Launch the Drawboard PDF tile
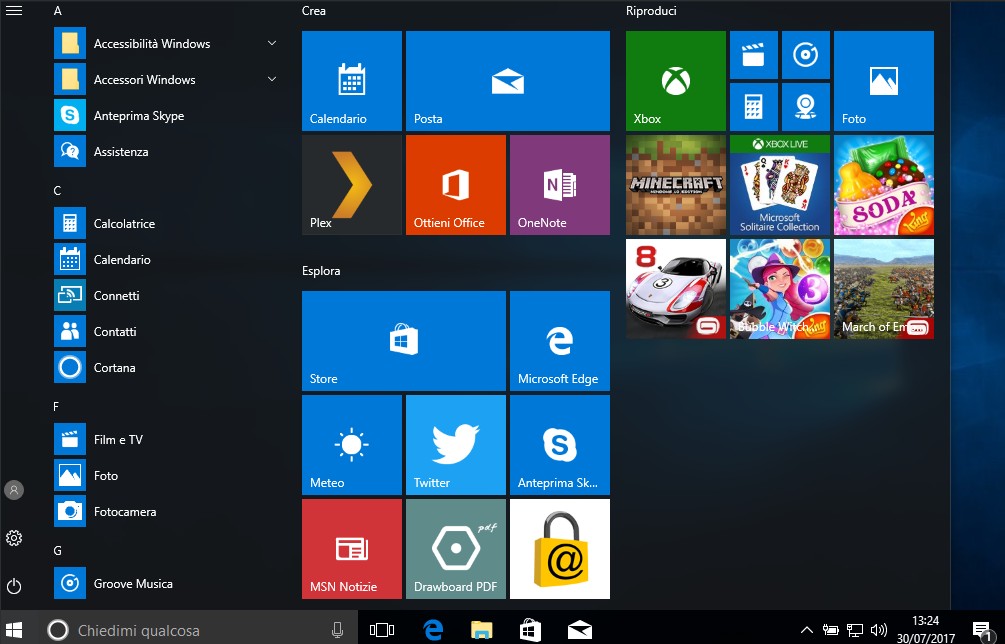 456,549
